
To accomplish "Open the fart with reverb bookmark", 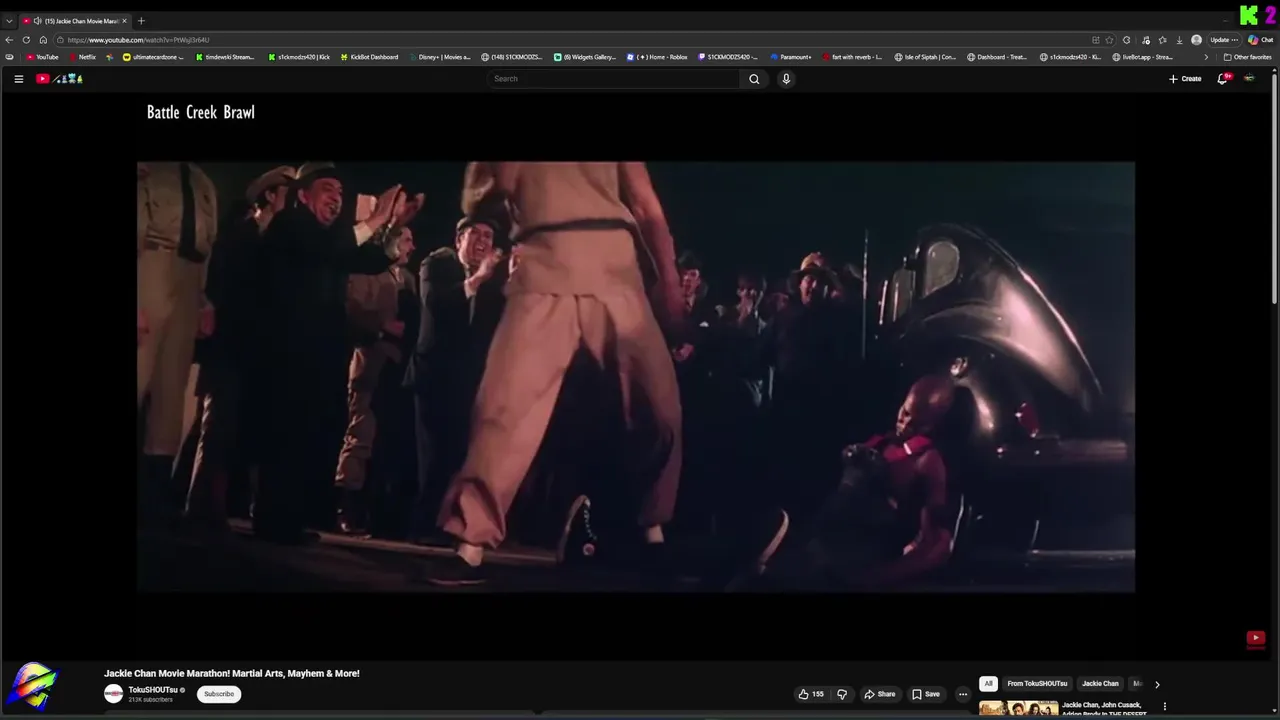I will [x=852, y=57].
